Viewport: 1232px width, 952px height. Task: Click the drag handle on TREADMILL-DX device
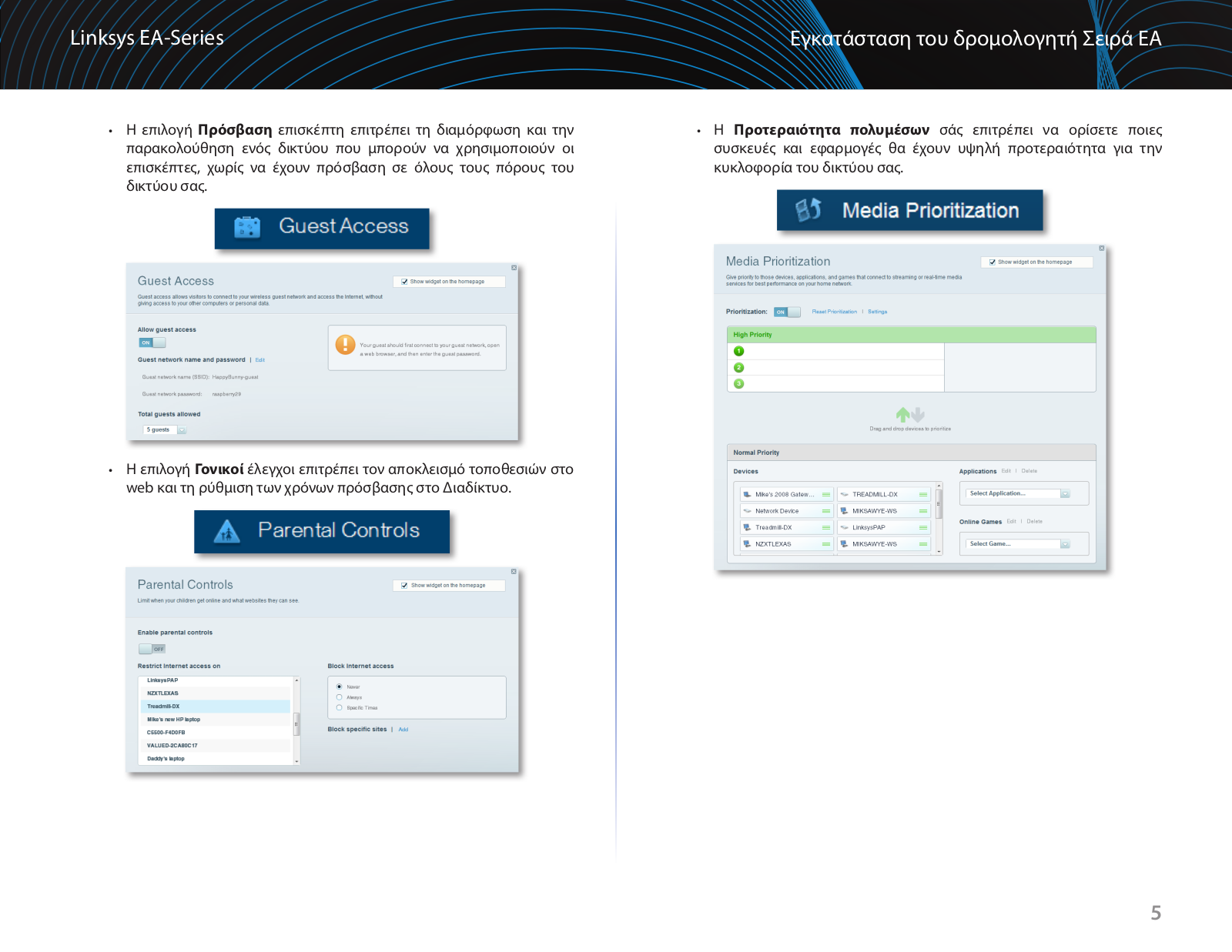tap(922, 495)
